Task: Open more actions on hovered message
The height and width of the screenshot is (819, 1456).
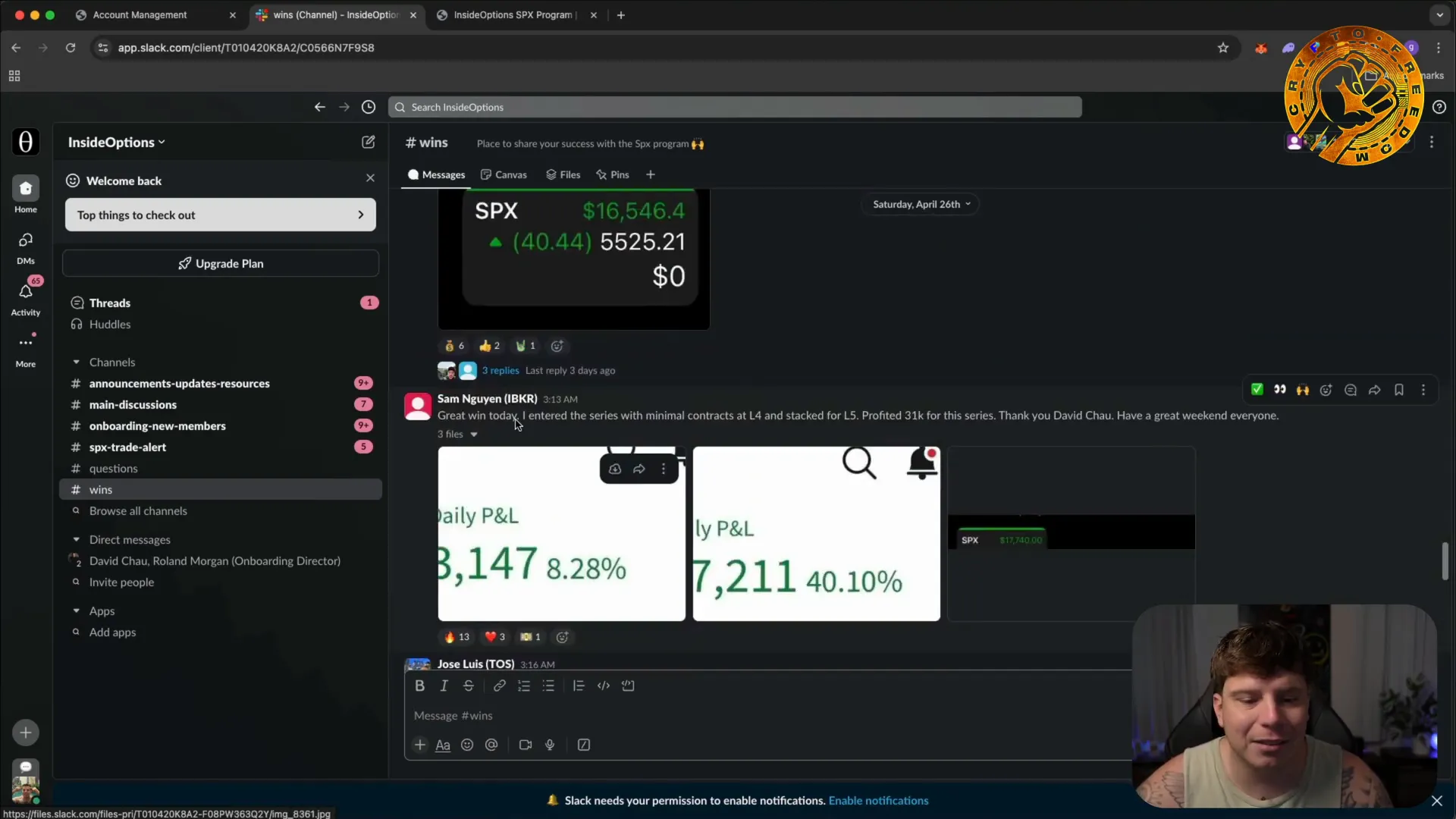Action: click(x=1423, y=390)
